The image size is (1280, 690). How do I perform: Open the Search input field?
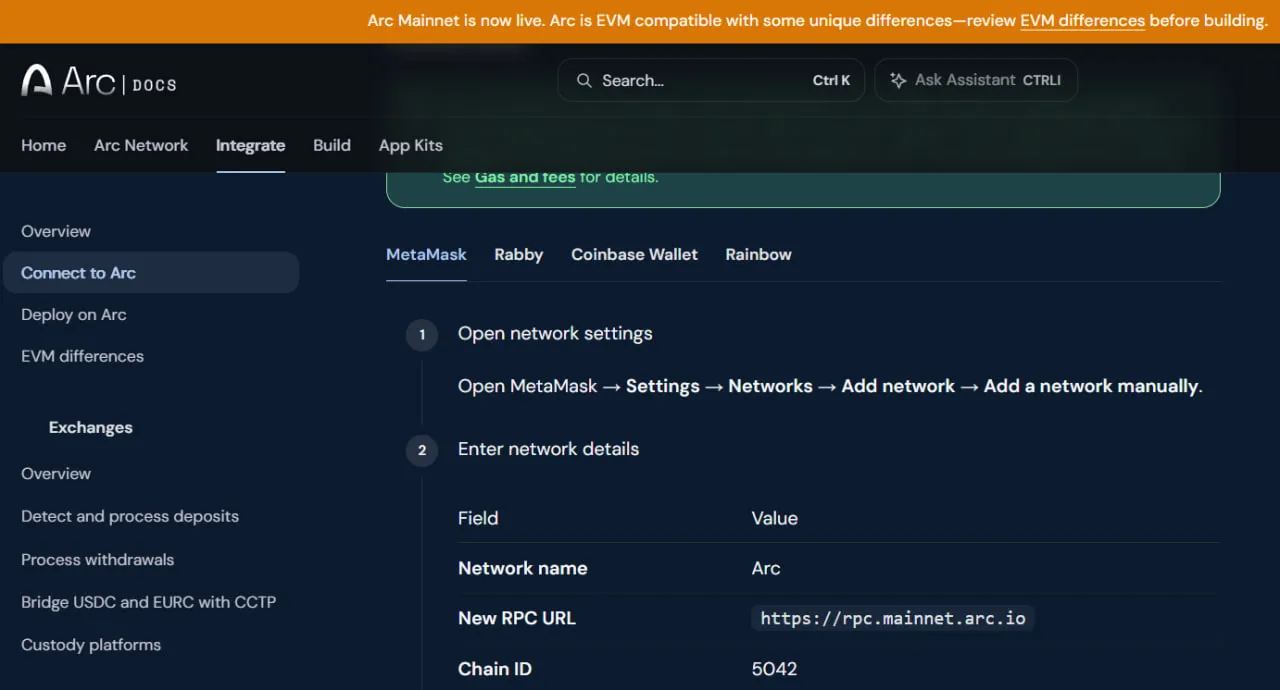tap(711, 80)
